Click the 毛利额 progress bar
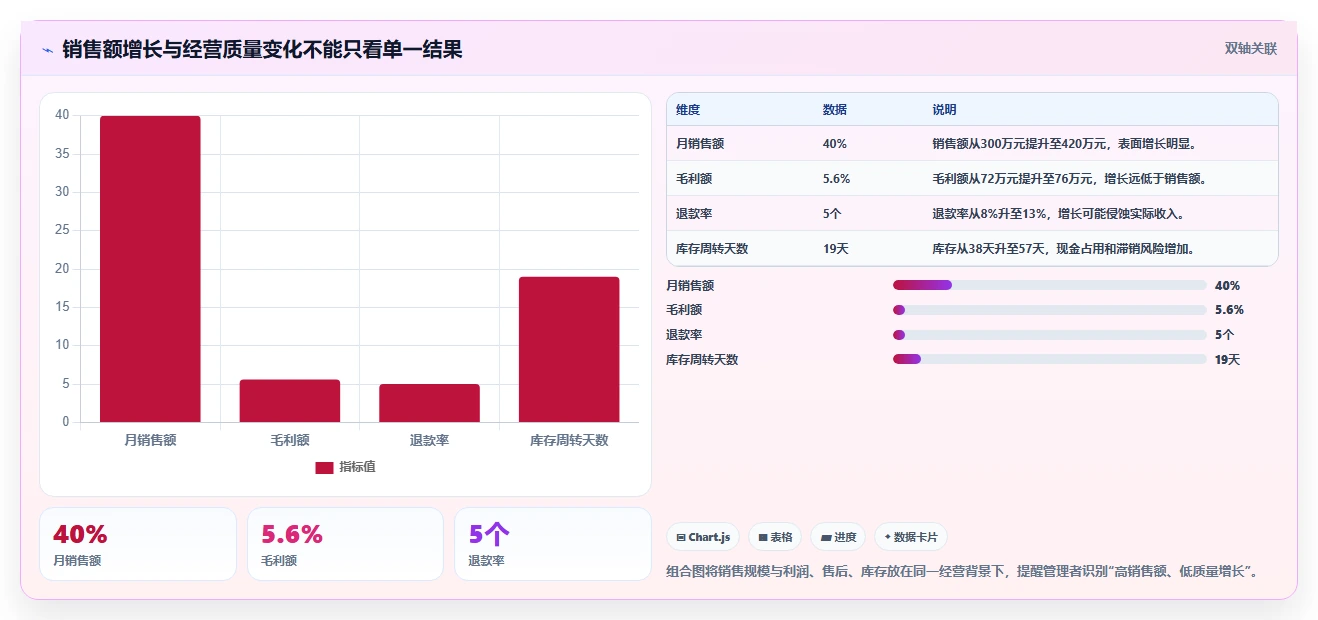Image resolution: width=1318 pixels, height=620 pixels. (1049, 310)
